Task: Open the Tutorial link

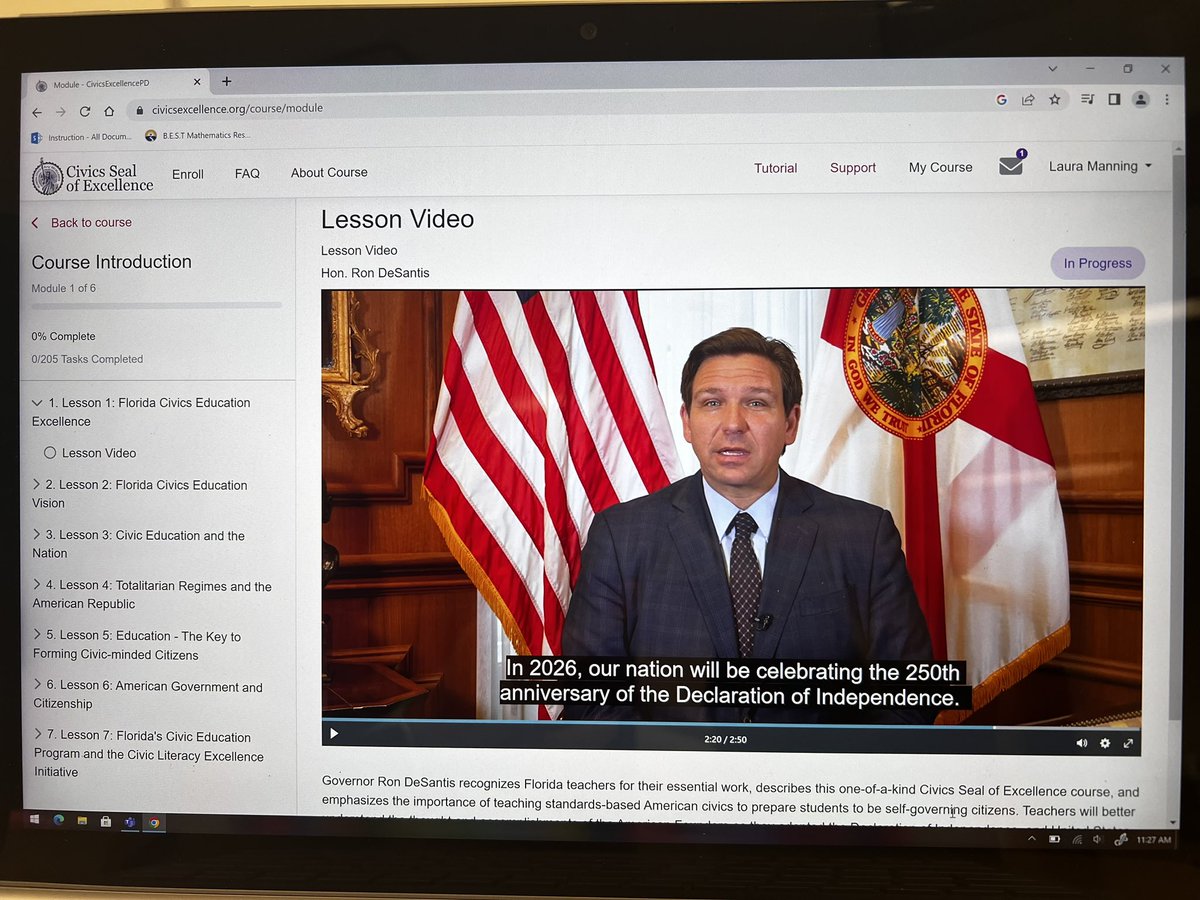Action: (776, 168)
